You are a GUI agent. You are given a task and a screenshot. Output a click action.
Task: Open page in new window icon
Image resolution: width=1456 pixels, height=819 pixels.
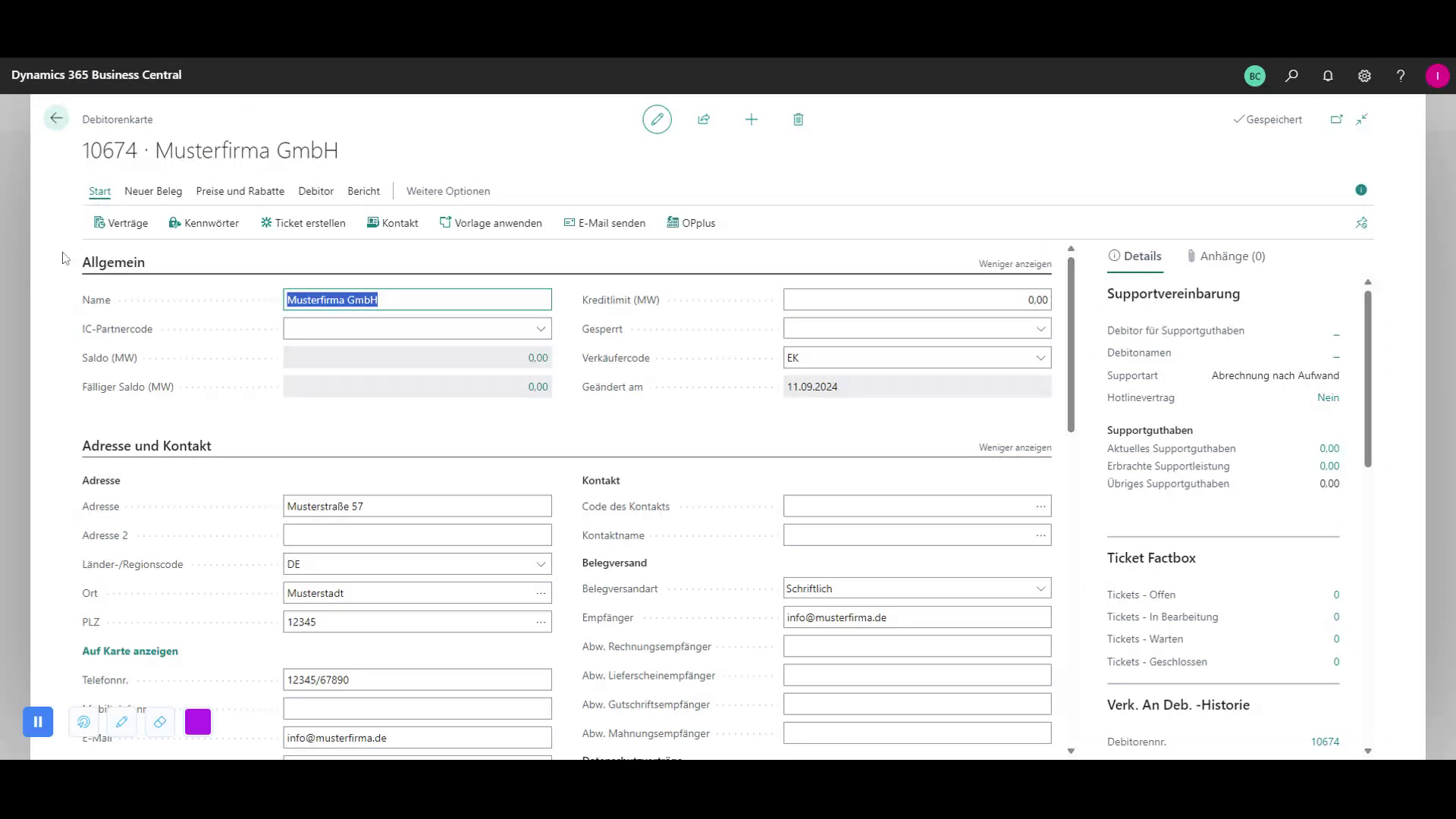(x=1336, y=119)
